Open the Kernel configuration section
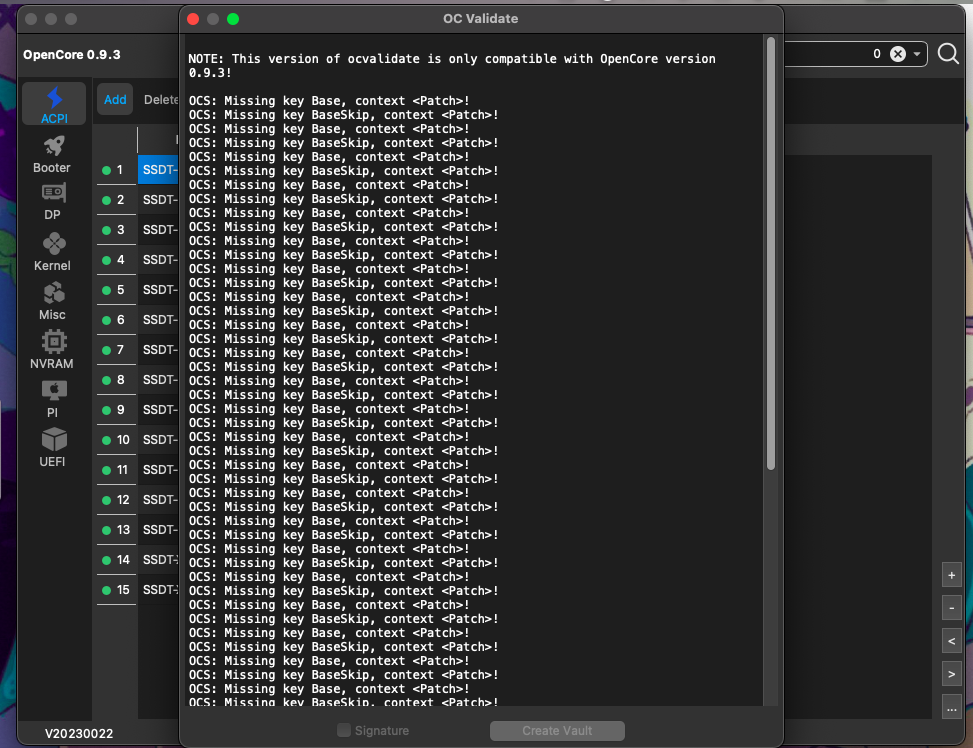 [52, 251]
